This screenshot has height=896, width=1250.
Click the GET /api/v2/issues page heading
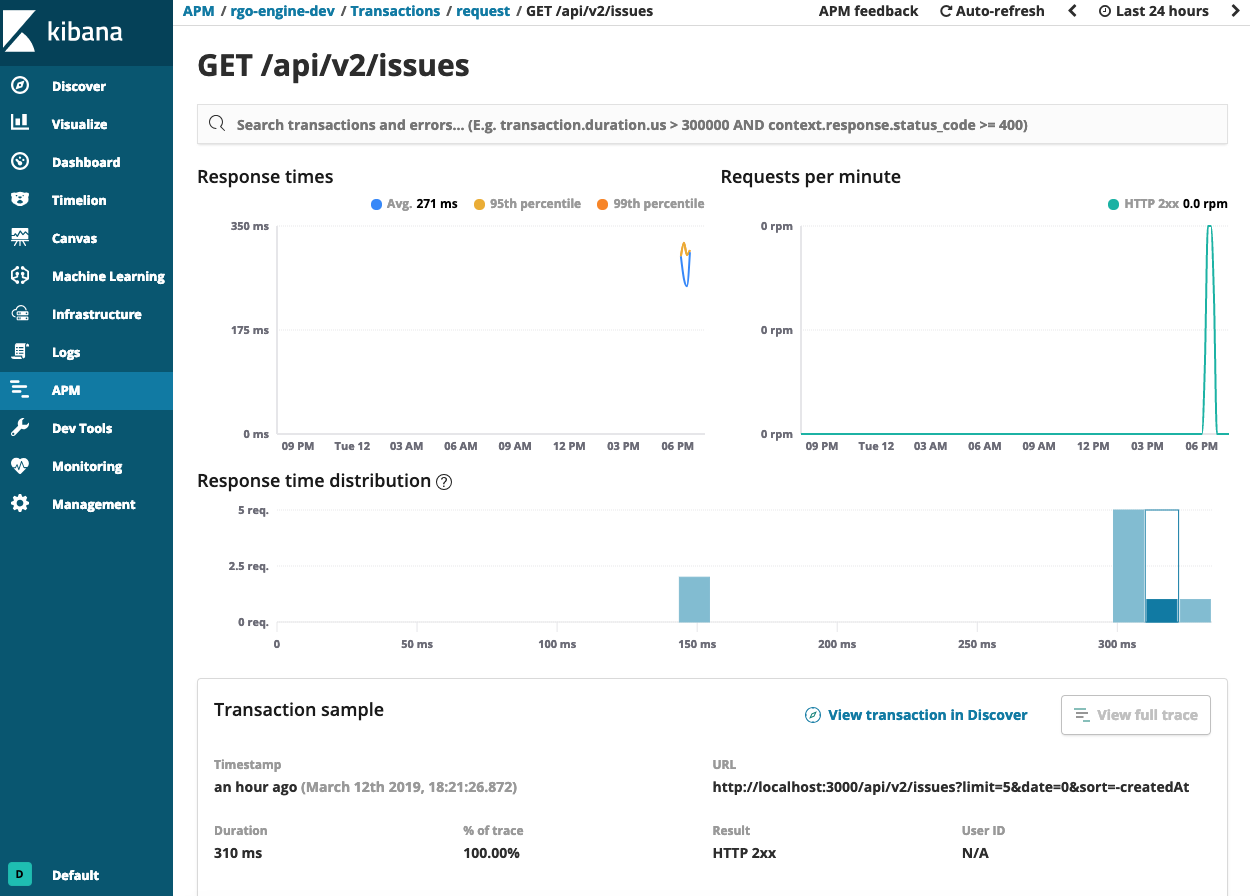click(334, 65)
